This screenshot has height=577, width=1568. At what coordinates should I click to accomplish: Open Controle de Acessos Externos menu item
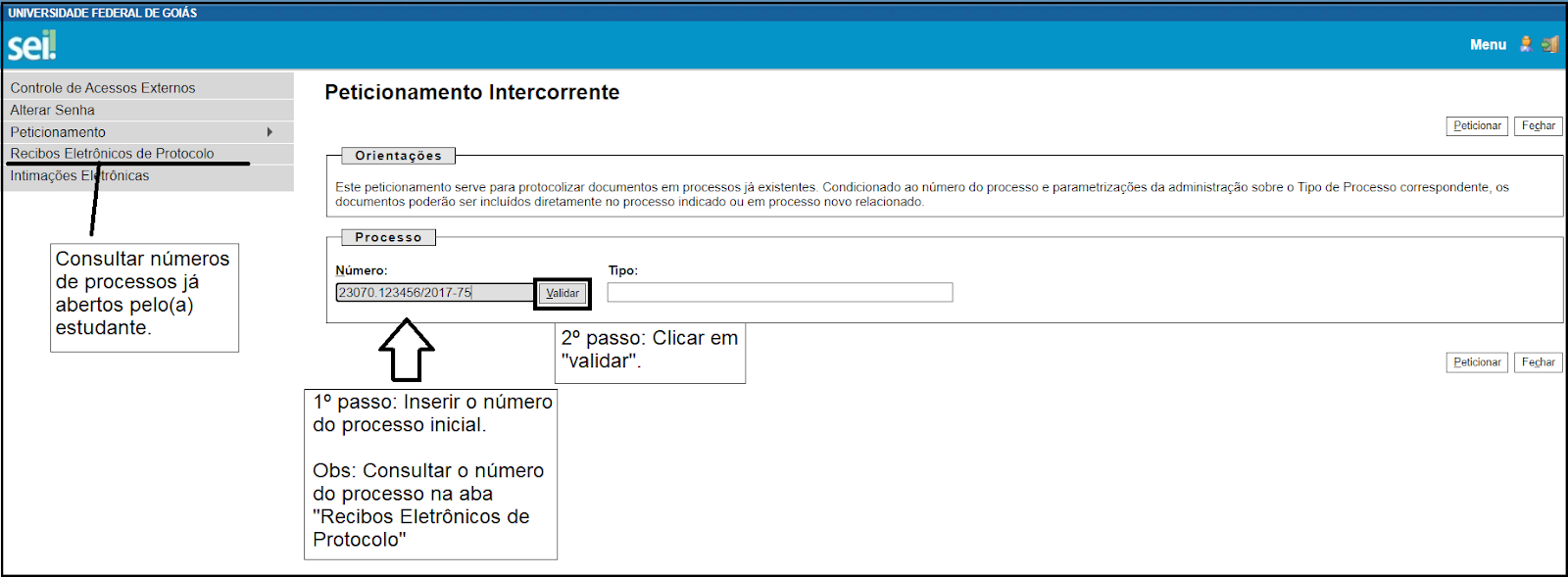coord(148,87)
